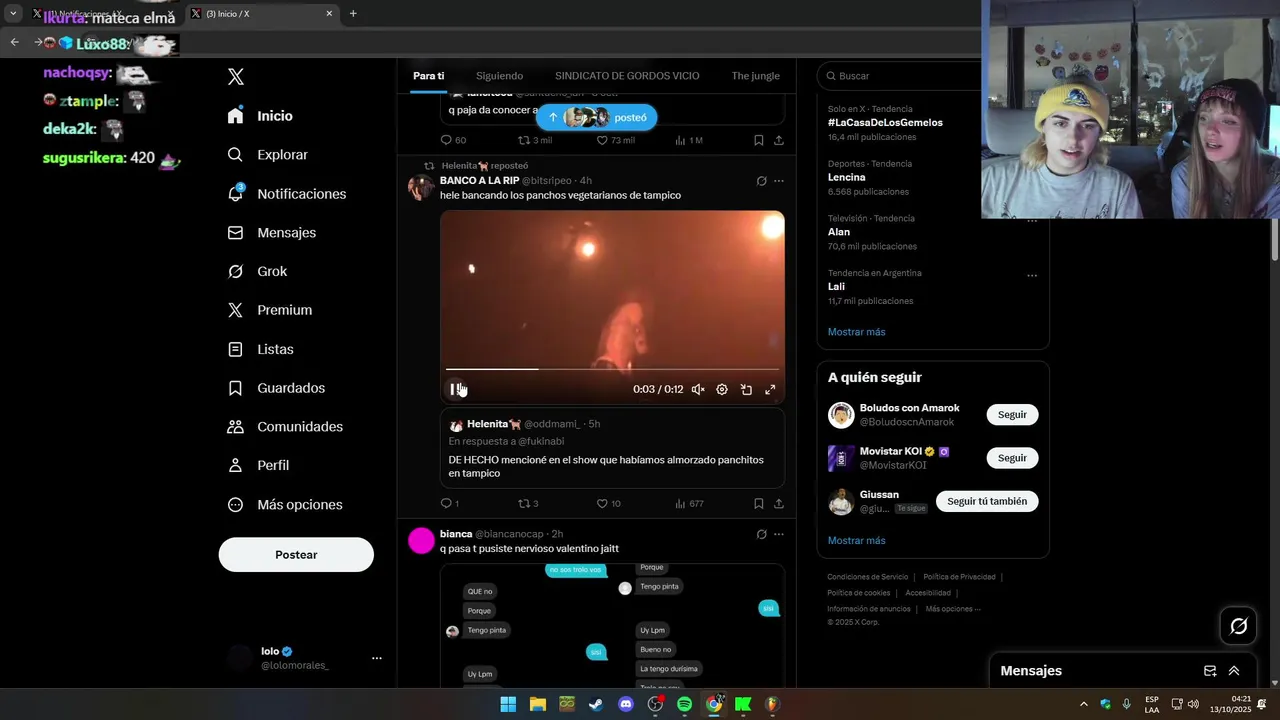Like the post with 73 mil likes
Viewport: 1280px width, 720px height.
[x=602, y=140]
